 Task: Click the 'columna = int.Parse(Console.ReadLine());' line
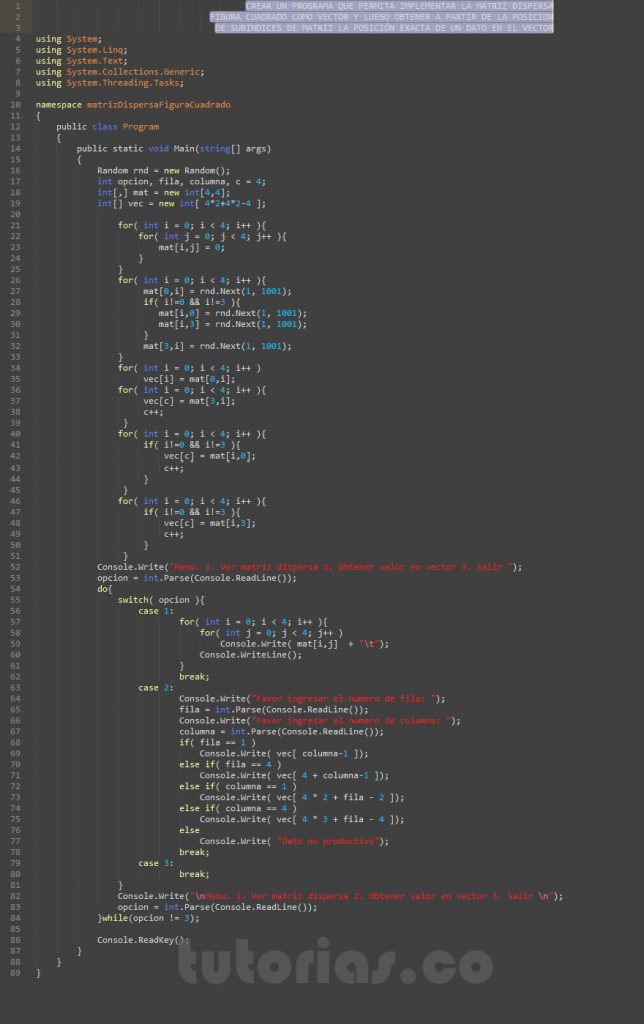coord(282,732)
